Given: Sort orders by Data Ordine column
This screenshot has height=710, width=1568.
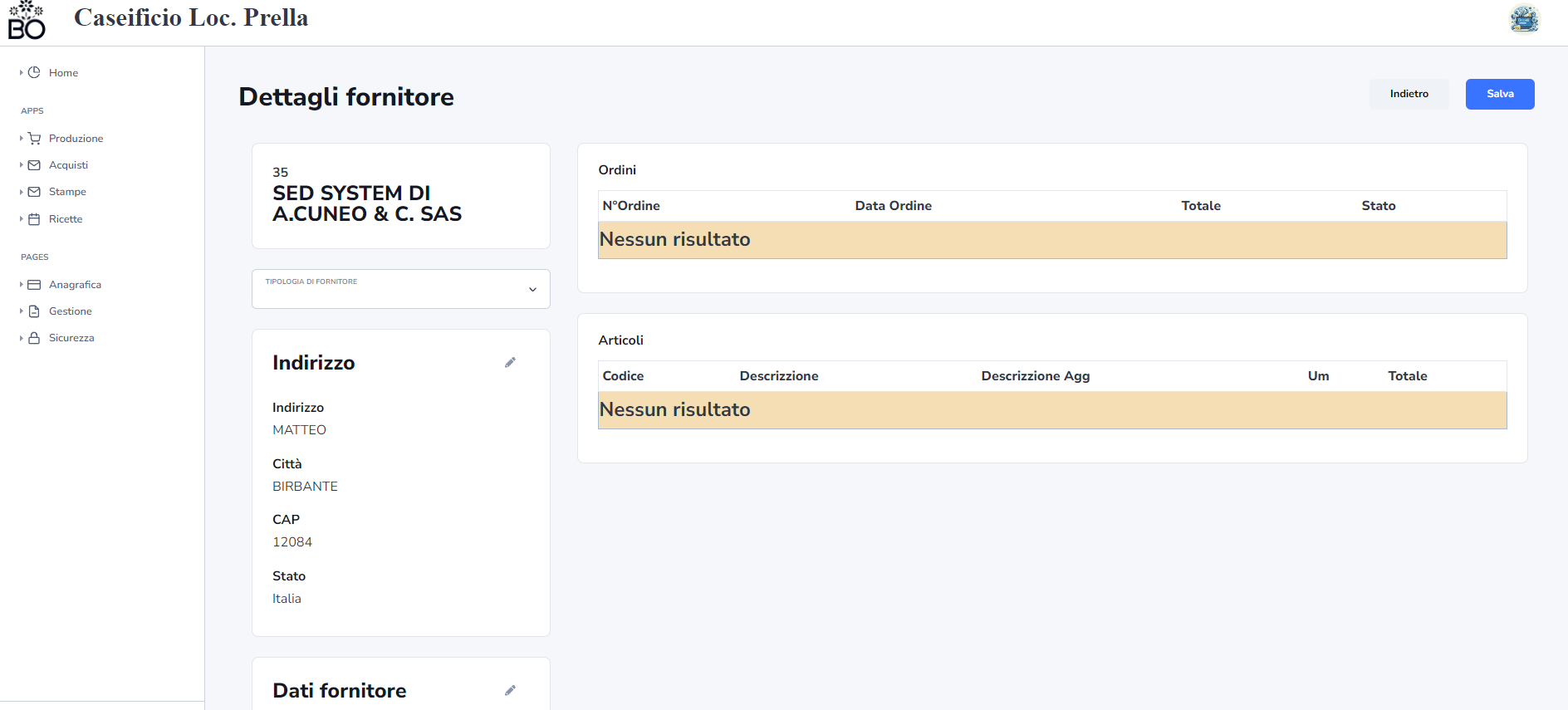Looking at the screenshot, I should click(x=893, y=206).
